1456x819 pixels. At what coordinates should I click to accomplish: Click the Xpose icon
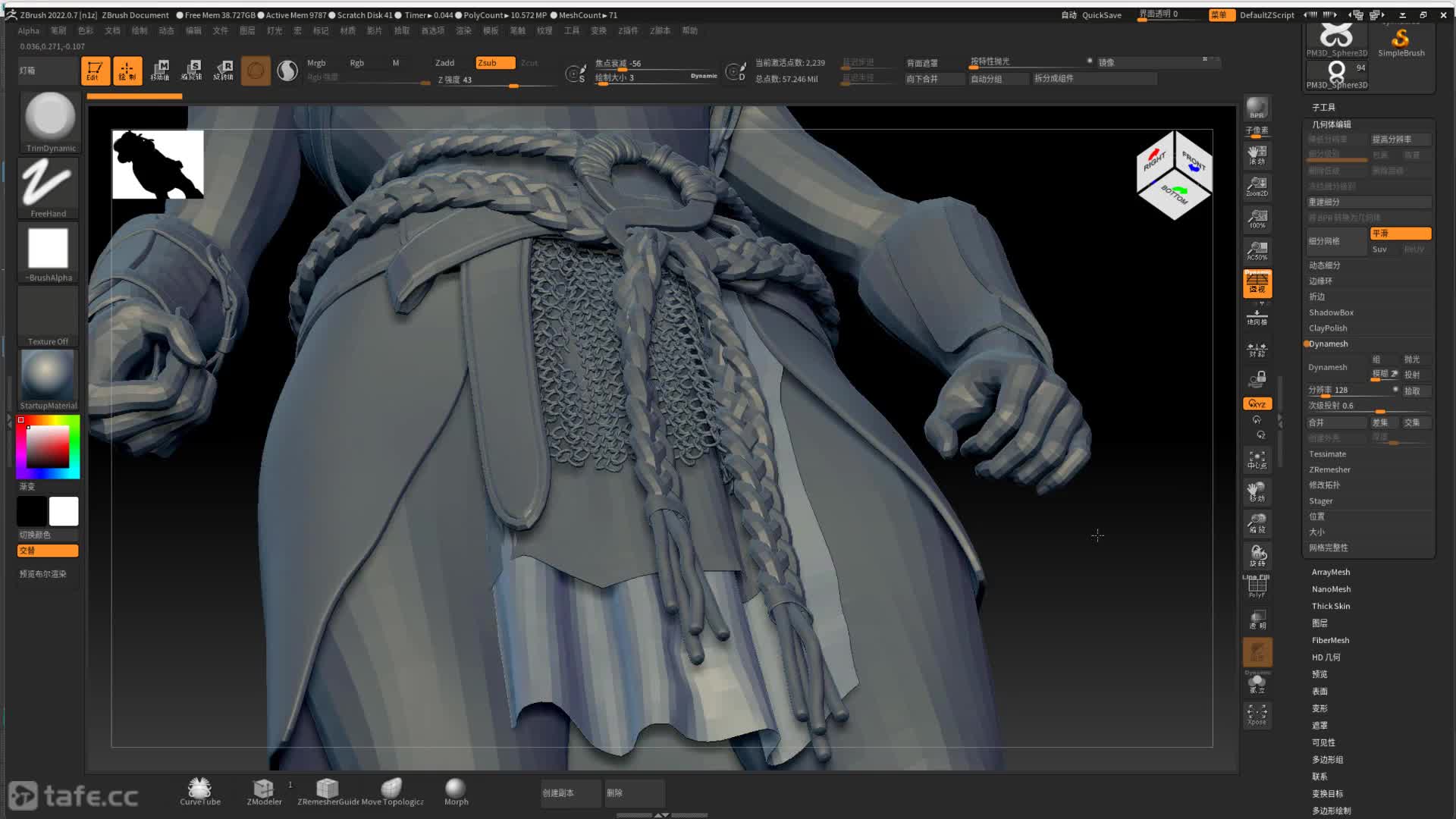[x=1257, y=714]
